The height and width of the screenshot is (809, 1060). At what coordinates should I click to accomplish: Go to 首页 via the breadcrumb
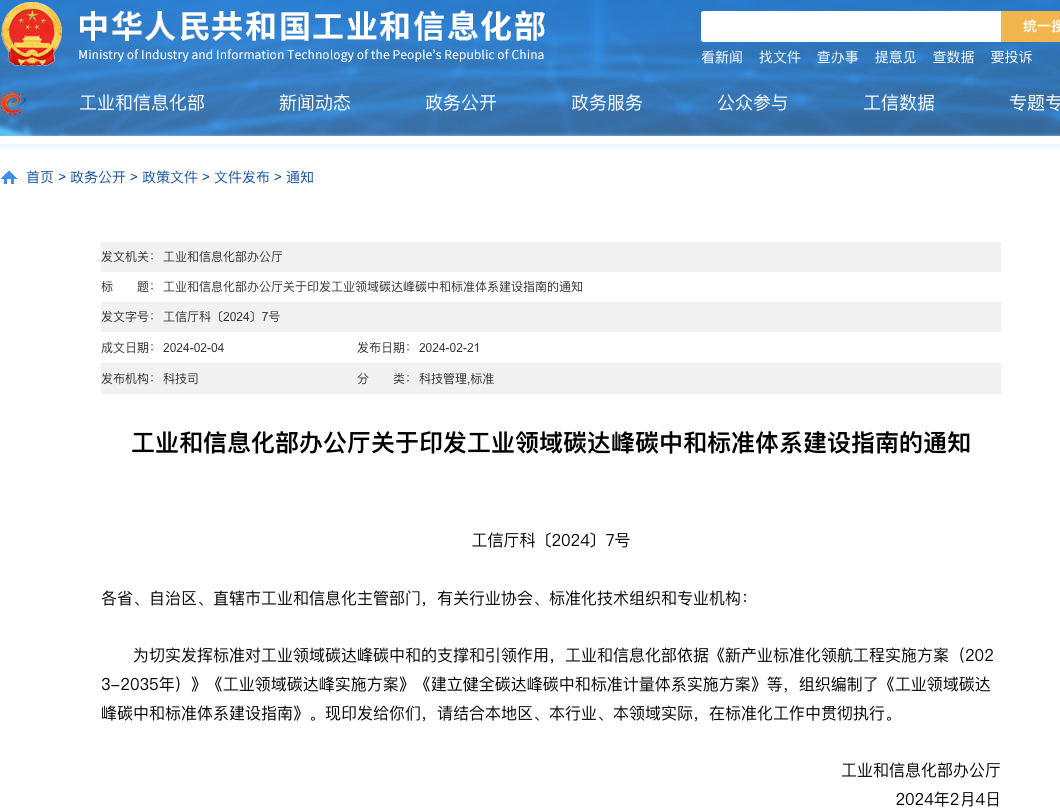39,177
